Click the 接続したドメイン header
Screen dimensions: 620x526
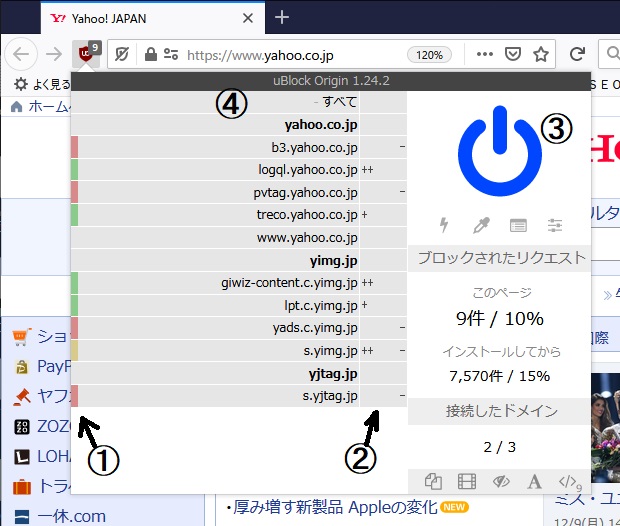tap(499, 411)
